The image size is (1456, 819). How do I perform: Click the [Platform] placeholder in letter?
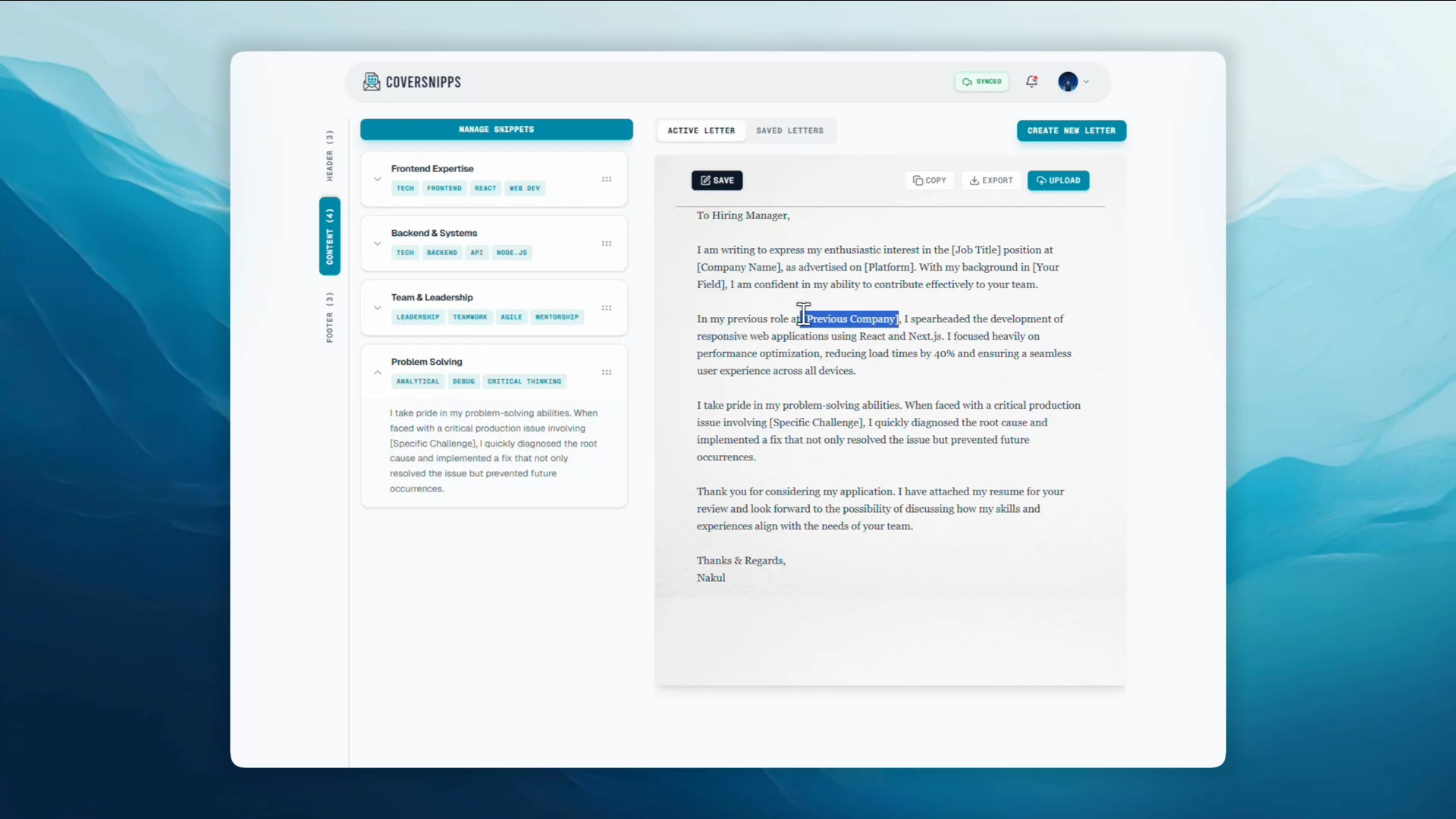point(889,267)
